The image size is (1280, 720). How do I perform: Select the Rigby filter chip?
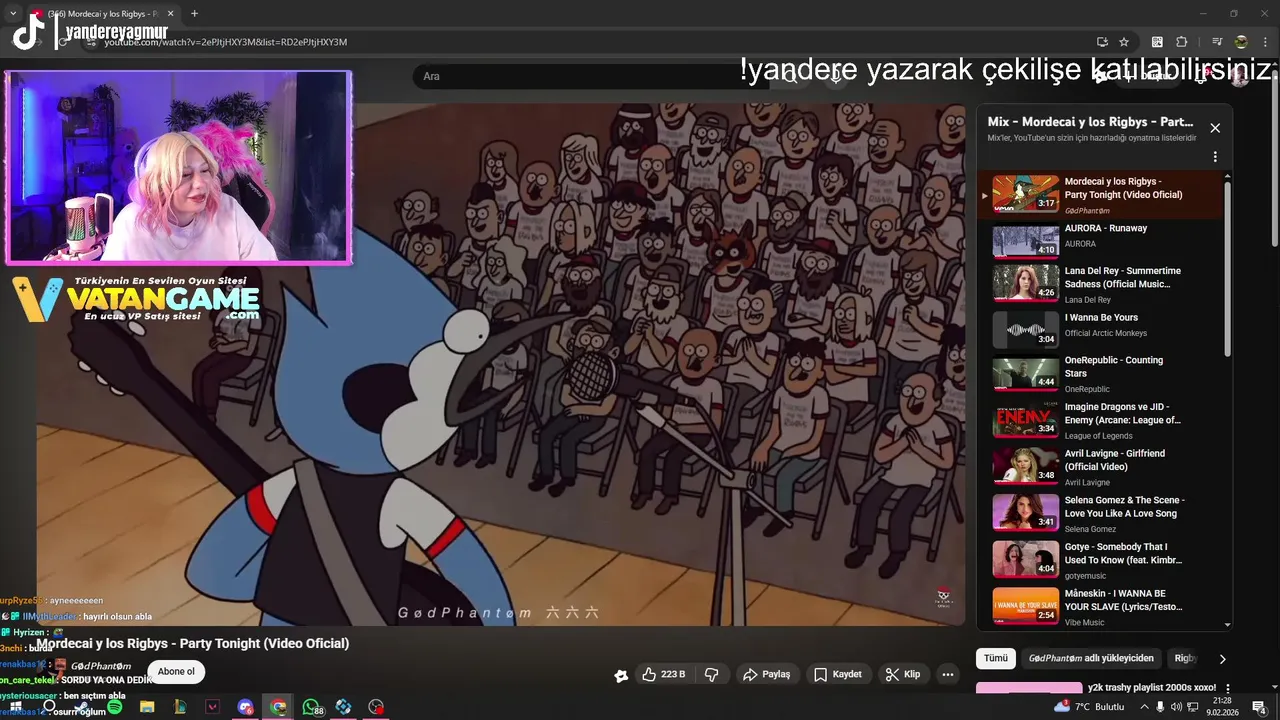(x=1186, y=658)
